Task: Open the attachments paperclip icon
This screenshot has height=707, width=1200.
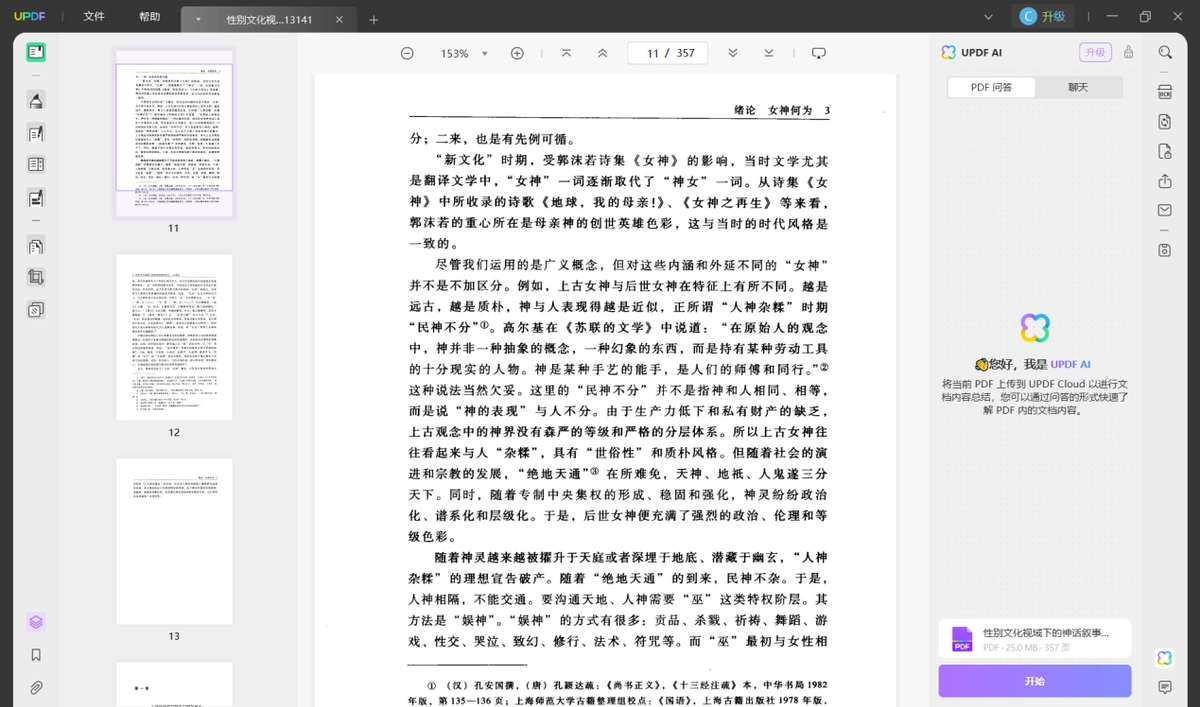Action: point(36,687)
